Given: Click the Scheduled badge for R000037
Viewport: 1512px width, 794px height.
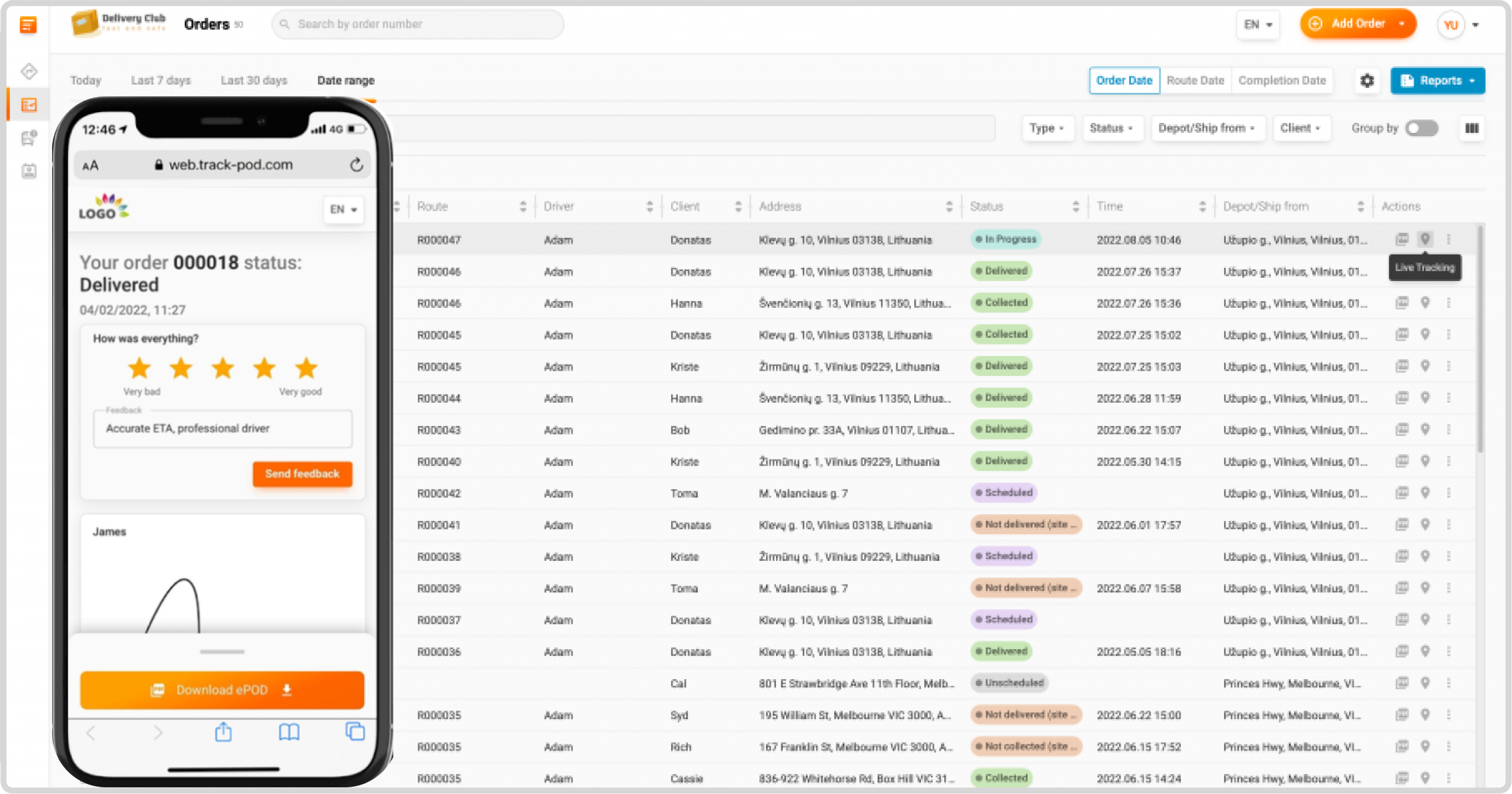Looking at the screenshot, I should pos(1004,619).
